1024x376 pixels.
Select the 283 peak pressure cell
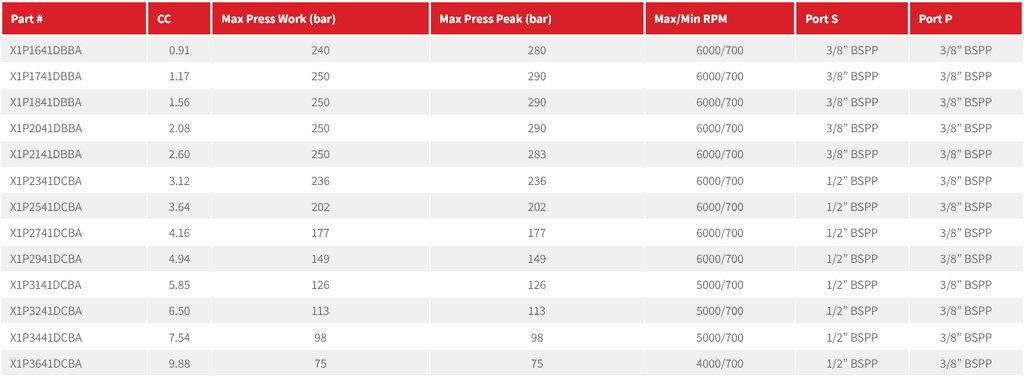[x=537, y=155]
